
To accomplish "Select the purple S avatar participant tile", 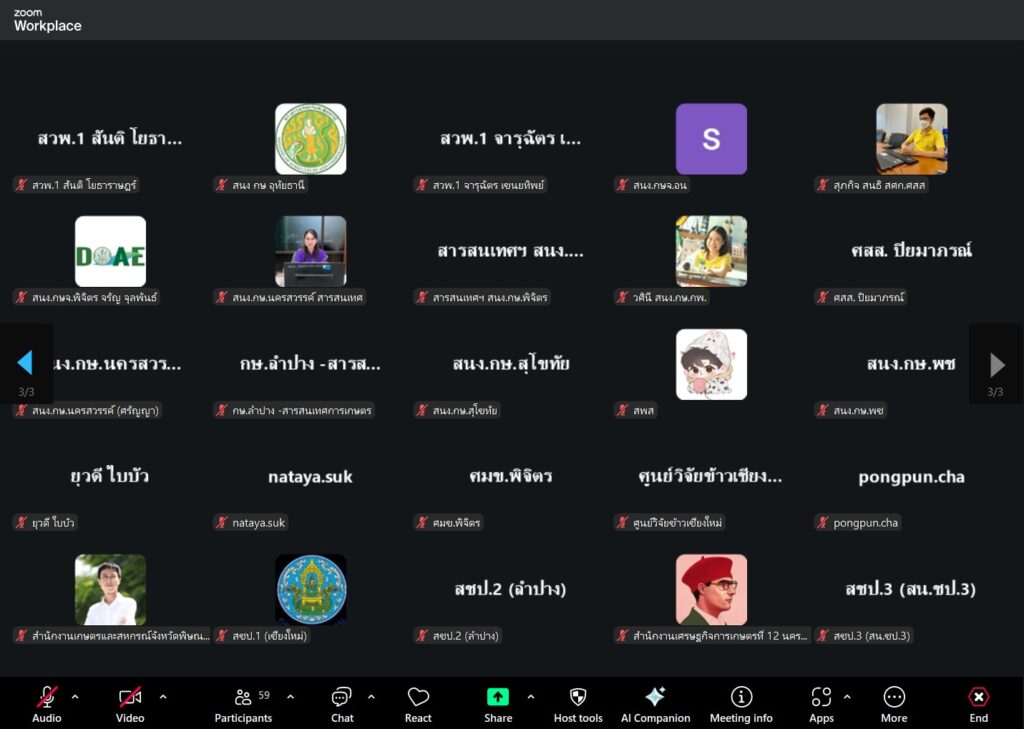I will [x=711, y=139].
